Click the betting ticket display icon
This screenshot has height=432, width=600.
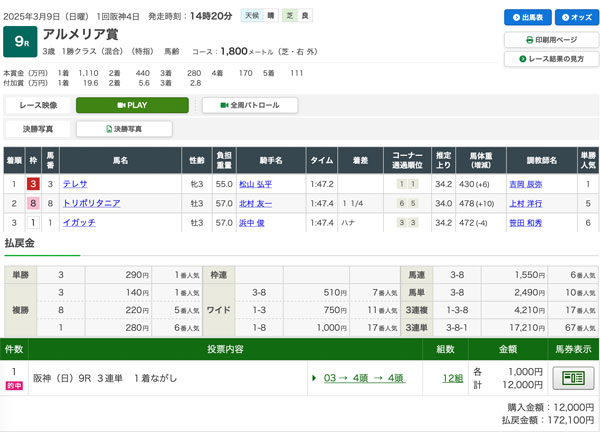click(572, 377)
